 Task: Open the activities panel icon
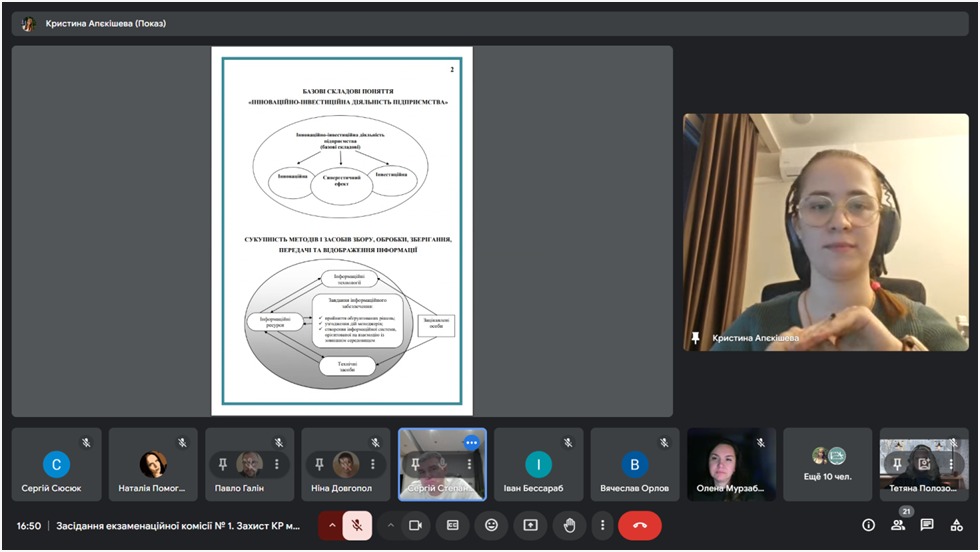956,525
